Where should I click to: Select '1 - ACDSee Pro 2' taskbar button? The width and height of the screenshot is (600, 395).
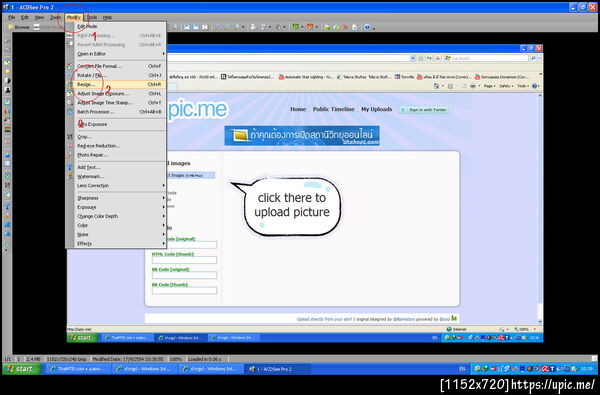(277, 369)
